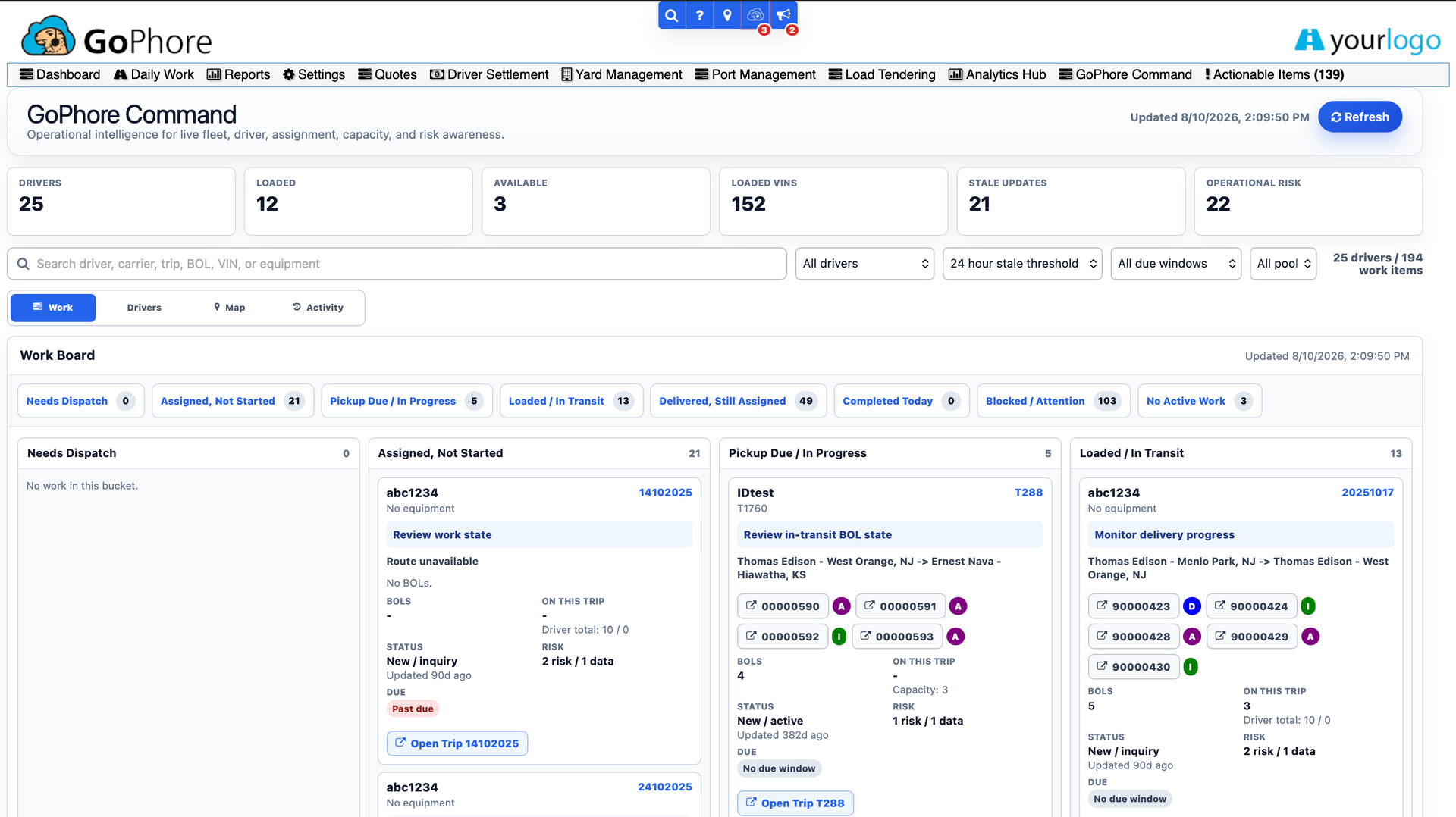Screen dimensions: 1456x817
Task: Click the purple A badge beside 90000429
Action: coord(1310,637)
